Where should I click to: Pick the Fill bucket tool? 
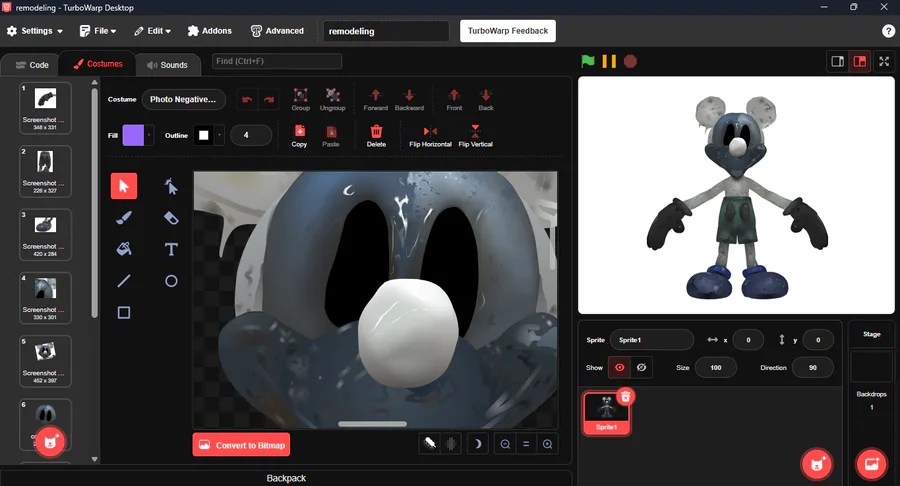coord(124,249)
